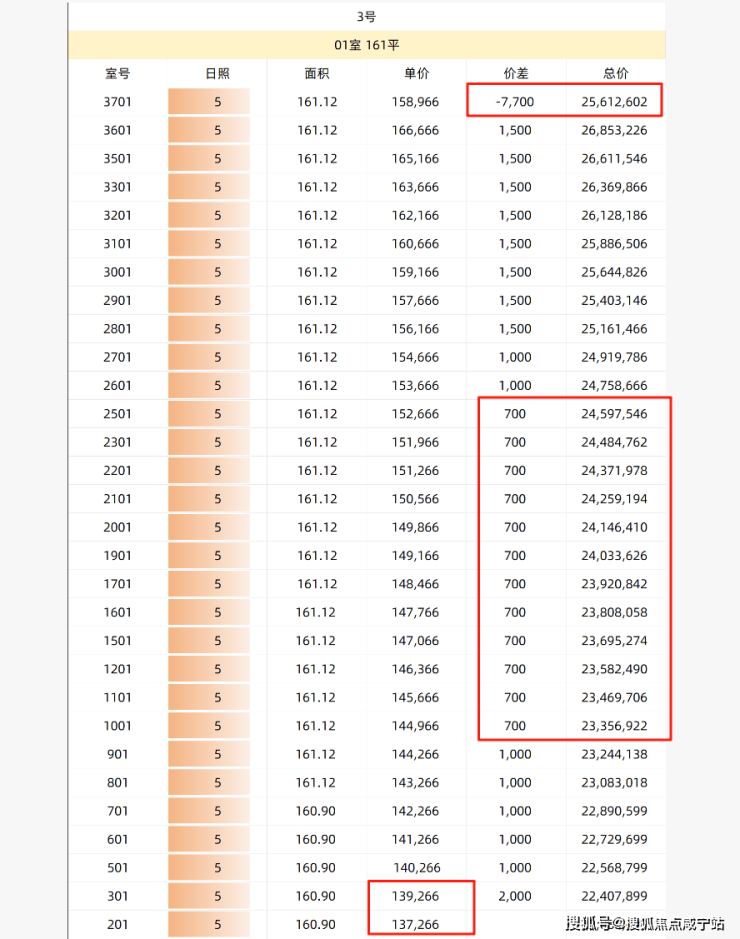The image size is (740, 939).
Task: Open the 搜狐号@搜狐焦点咸宁站 watermark link
Action: point(645,923)
